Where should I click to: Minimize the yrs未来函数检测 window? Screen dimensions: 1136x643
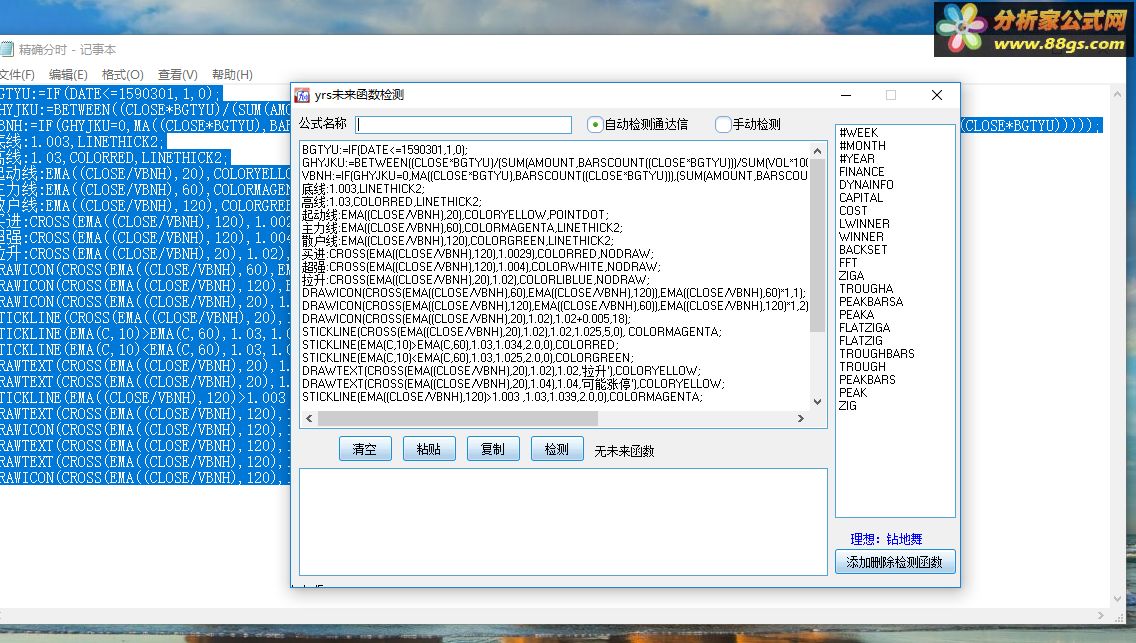tap(845, 96)
